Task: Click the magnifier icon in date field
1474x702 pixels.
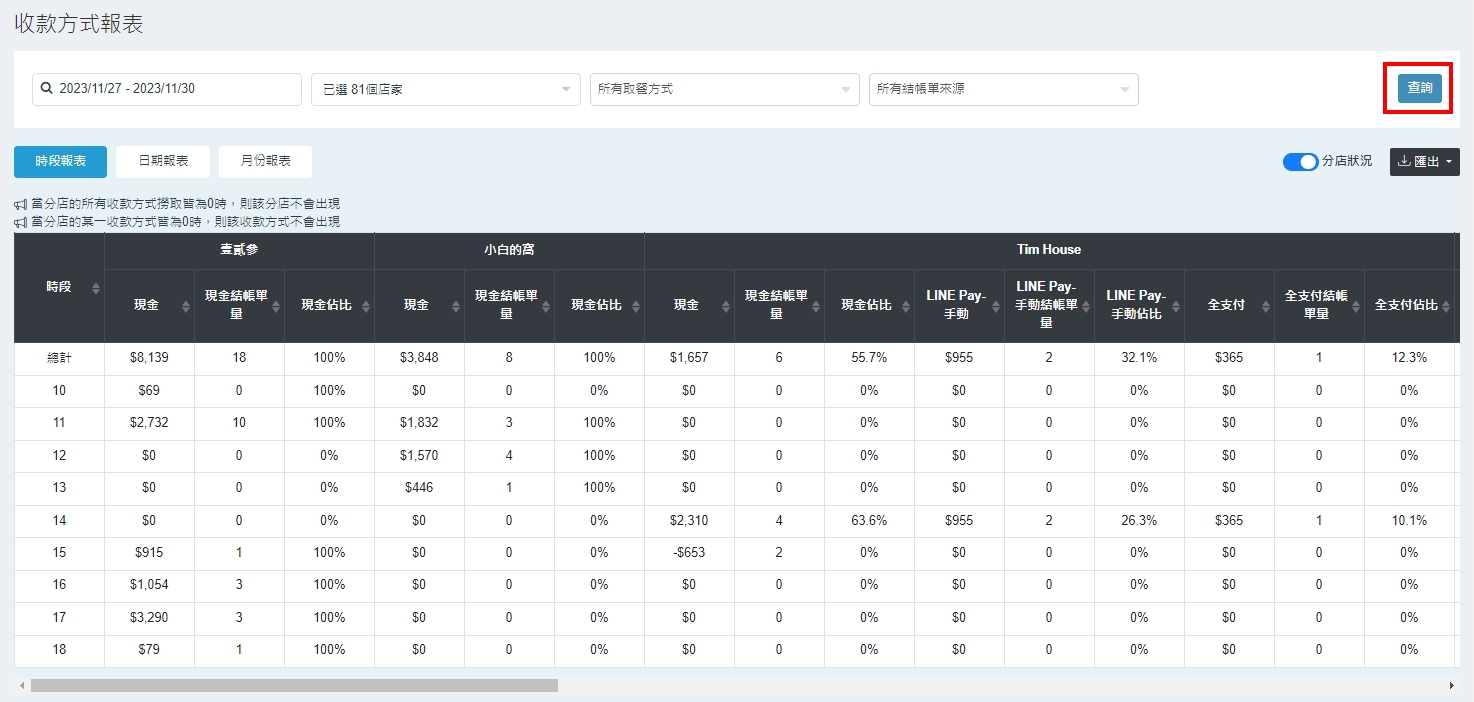Action: (46, 89)
